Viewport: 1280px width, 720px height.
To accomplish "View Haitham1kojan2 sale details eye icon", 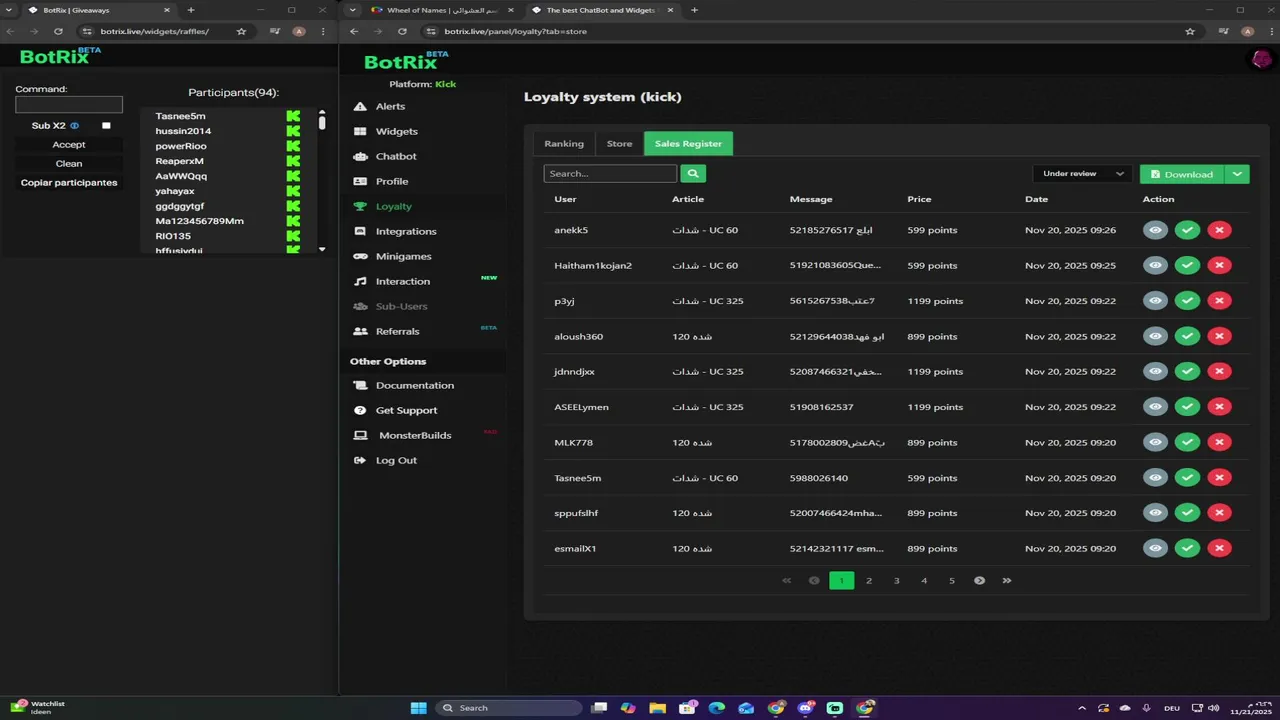I will 1155,265.
